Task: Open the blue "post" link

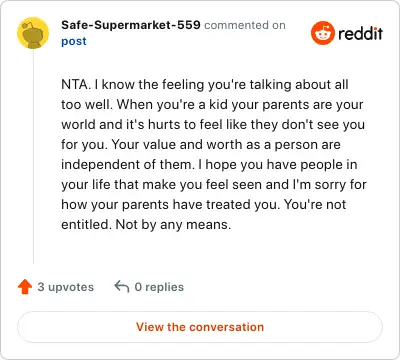Action: tap(74, 41)
